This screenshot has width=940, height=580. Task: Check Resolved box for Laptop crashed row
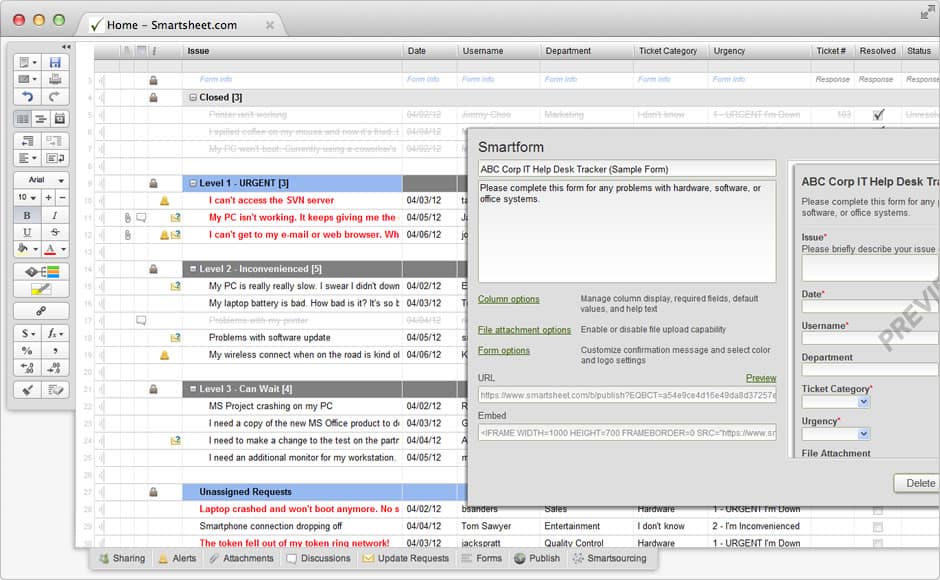pos(878,509)
